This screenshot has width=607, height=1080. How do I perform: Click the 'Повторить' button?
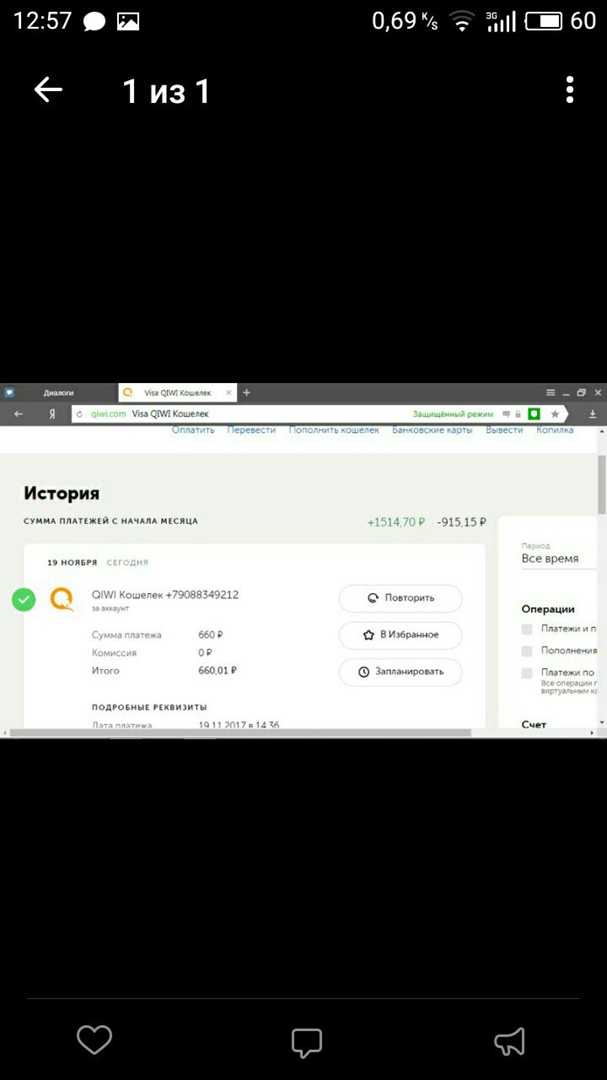click(x=400, y=598)
